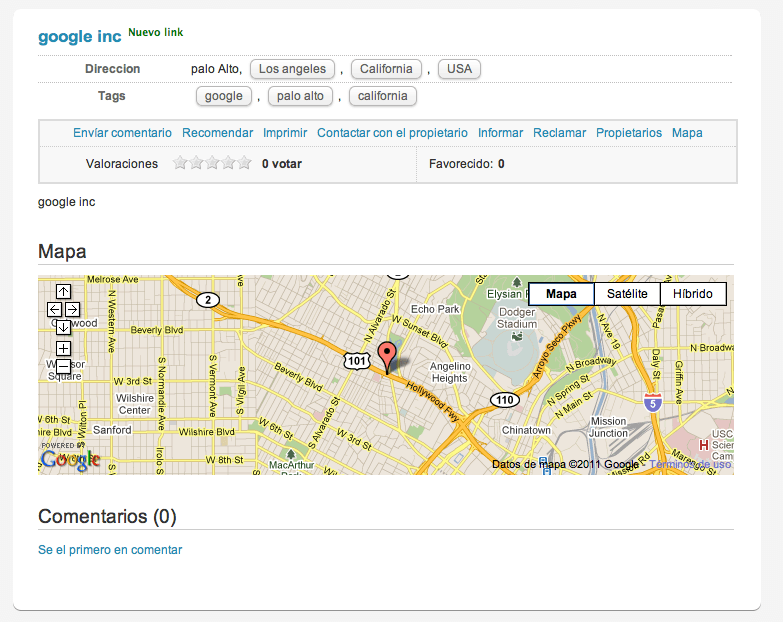Click the Route 2 shield on map
This screenshot has height=622, width=783.
(x=208, y=300)
